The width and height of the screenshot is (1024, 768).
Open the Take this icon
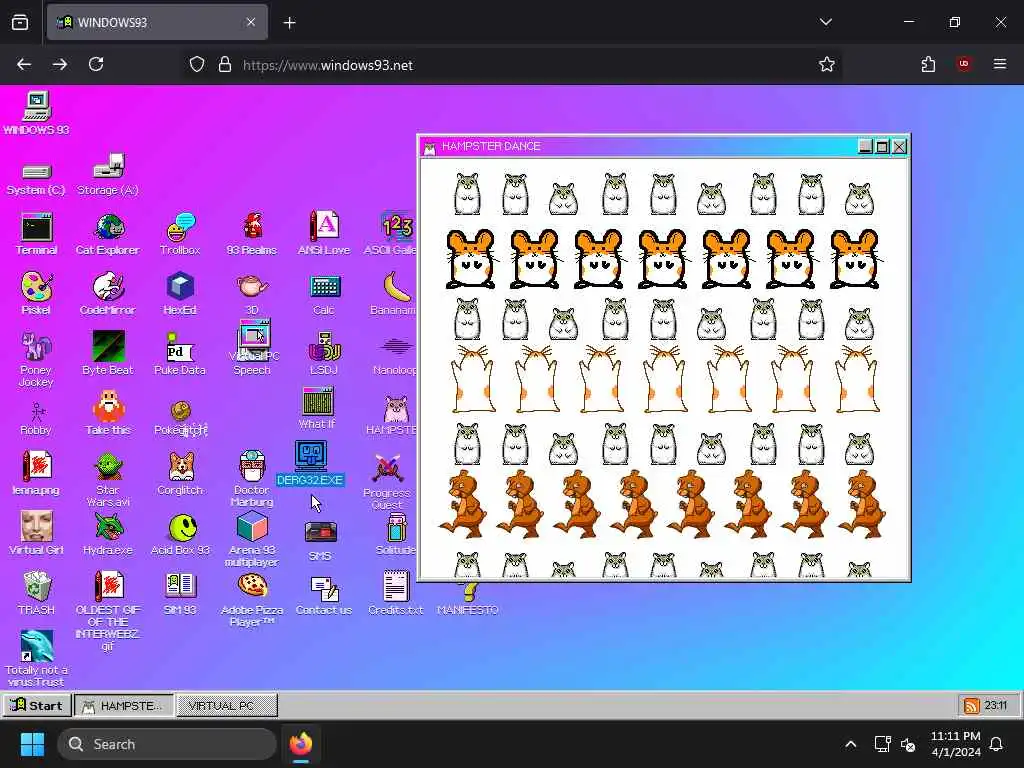tap(108, 413)
